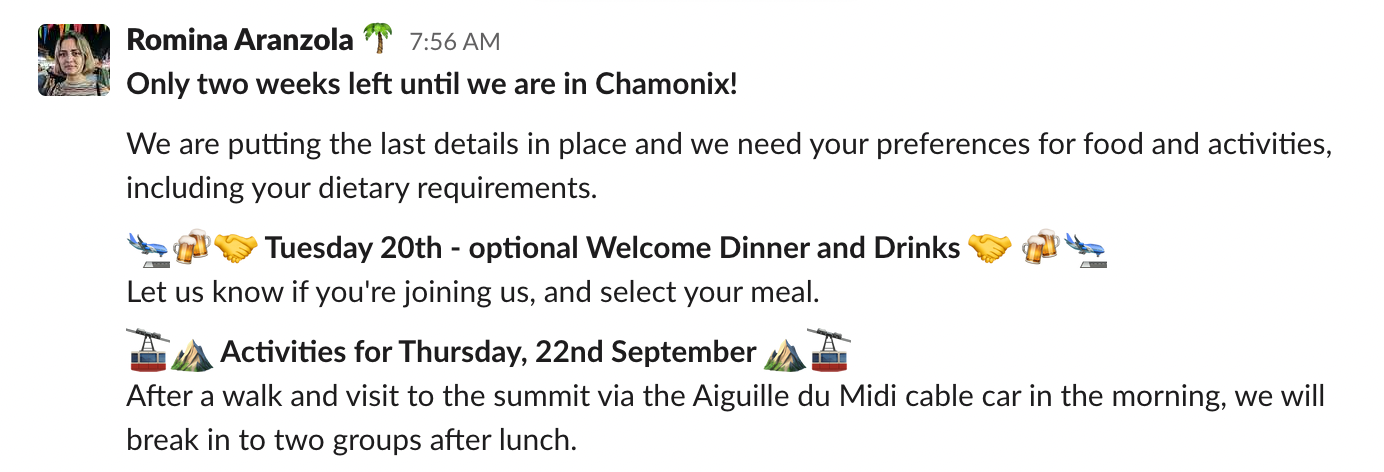The width and height of the screenshot is (1384, 472).
Task: Click the bold Chamonix countdown headline
Action: coord(432,84)
